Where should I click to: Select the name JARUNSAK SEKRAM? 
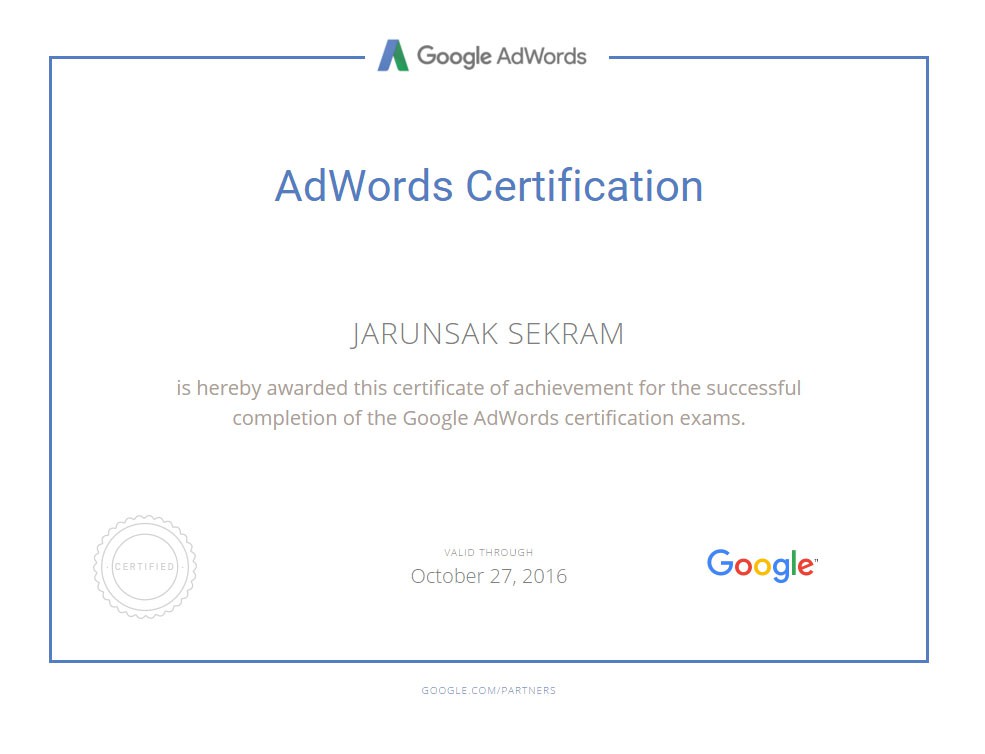(x=487, y=334)
